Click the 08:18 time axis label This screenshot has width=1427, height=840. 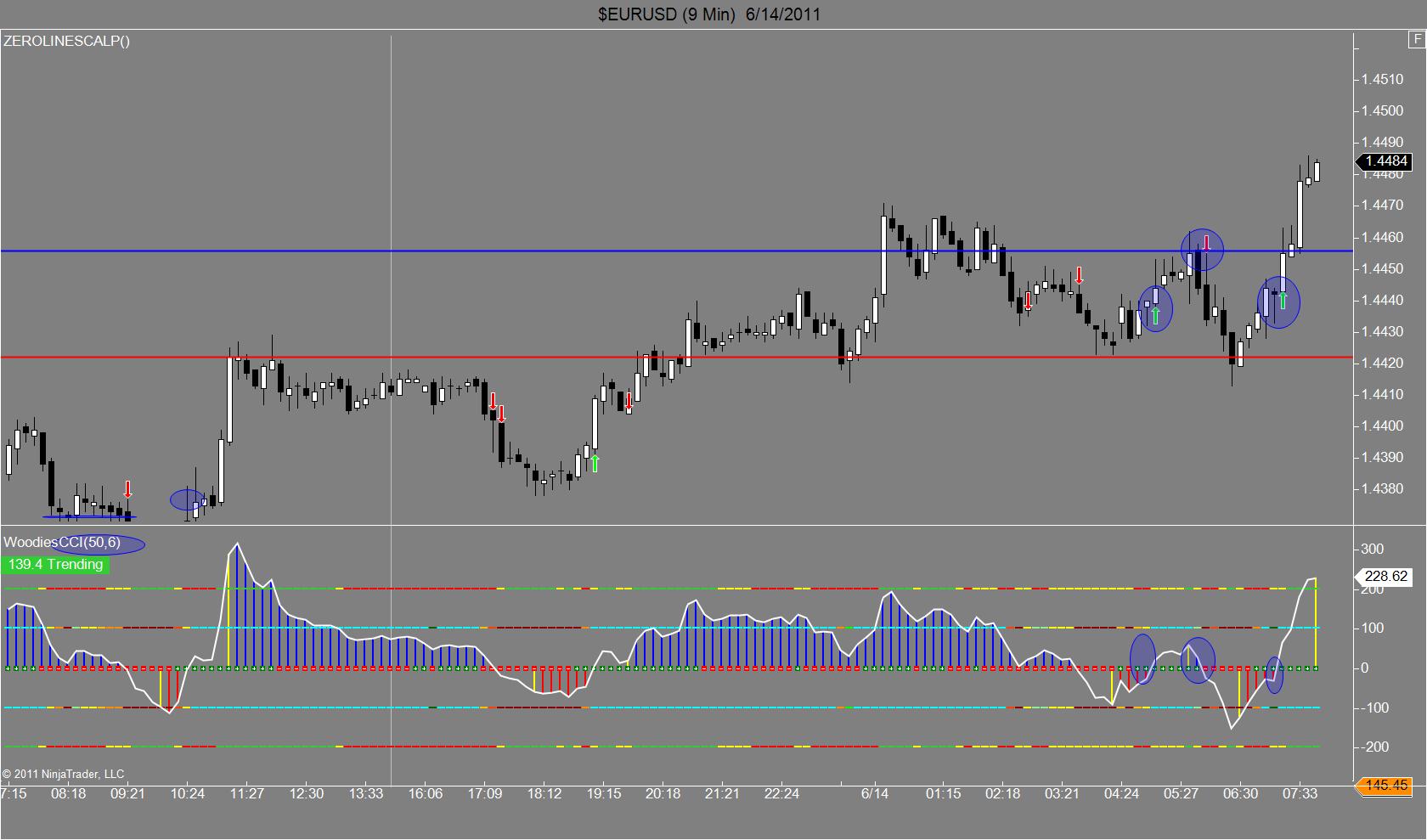click(x=69, y=793)
